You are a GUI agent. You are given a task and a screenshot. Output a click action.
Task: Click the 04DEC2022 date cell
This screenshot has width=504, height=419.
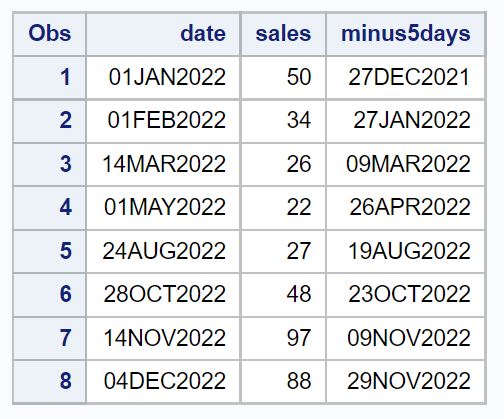pyautogui.click(x=163, y=381)
